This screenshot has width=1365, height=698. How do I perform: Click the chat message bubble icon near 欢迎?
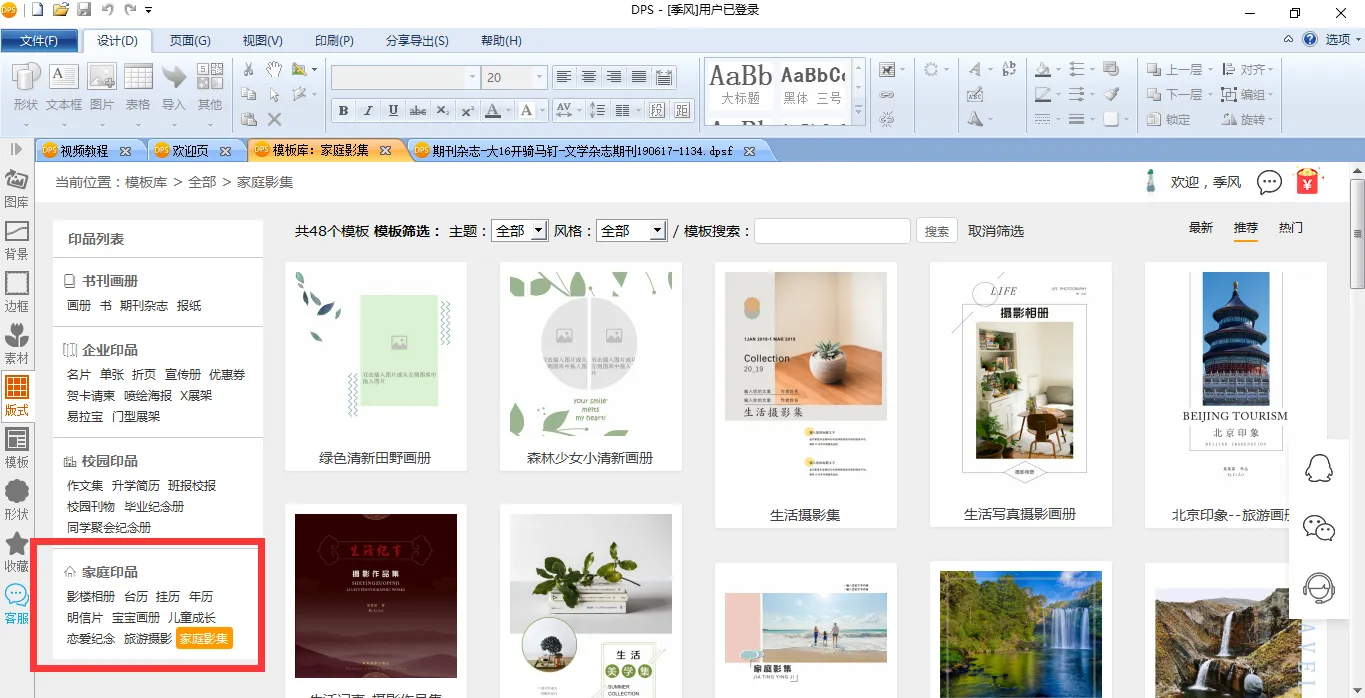(x=1269, y=182)
